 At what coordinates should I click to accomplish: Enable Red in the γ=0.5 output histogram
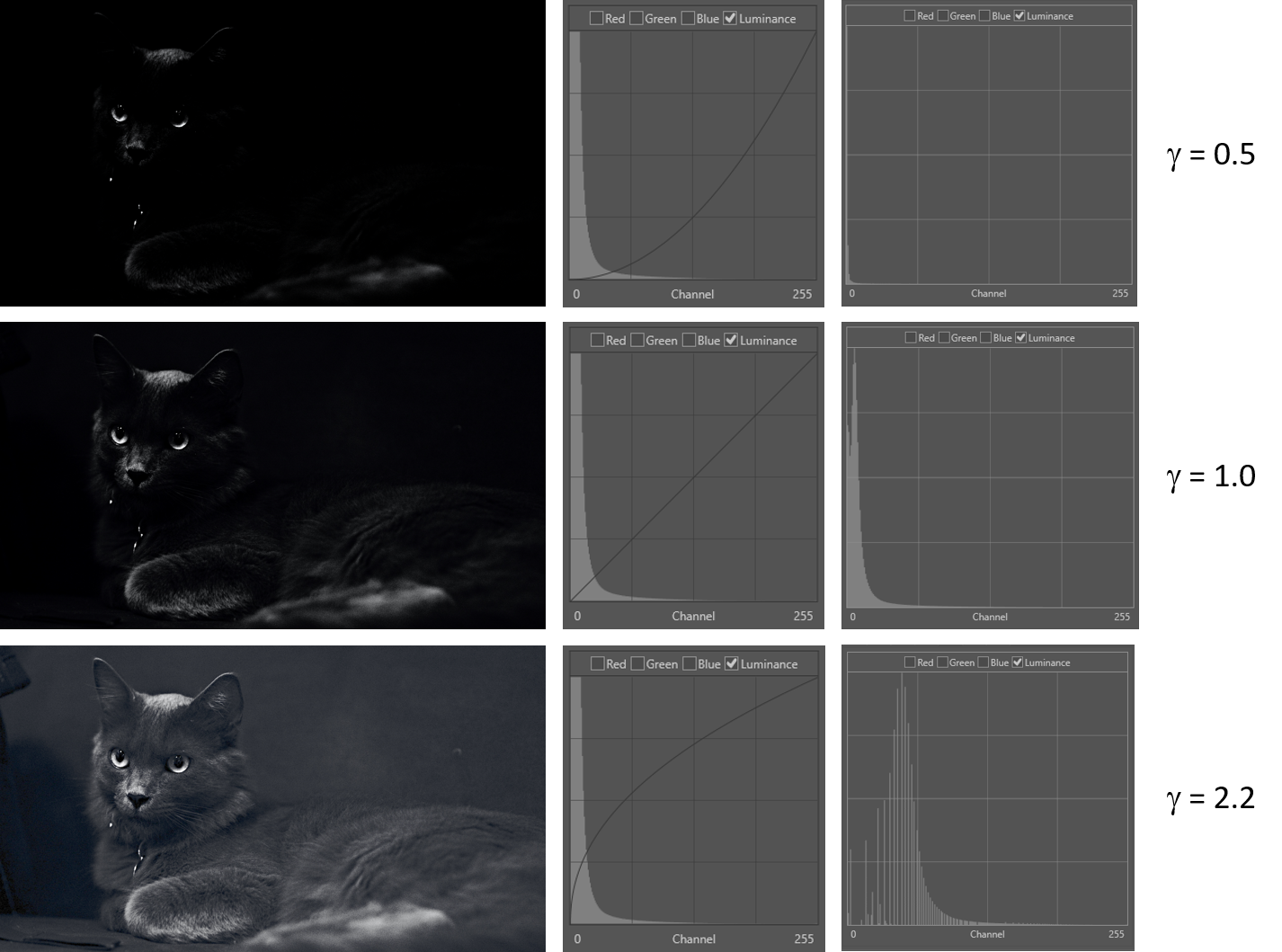click(908, 15)
